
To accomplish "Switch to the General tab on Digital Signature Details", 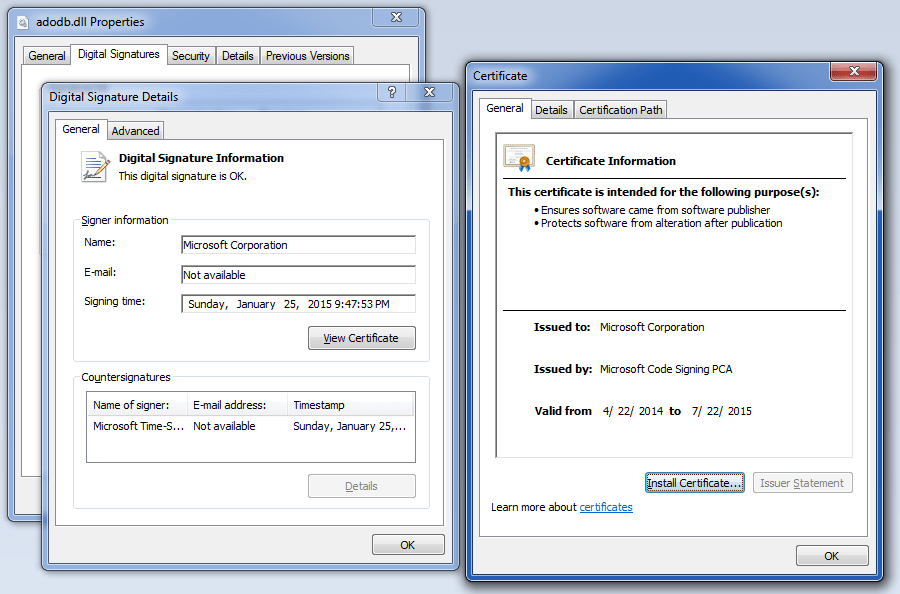I will [81, 130].
